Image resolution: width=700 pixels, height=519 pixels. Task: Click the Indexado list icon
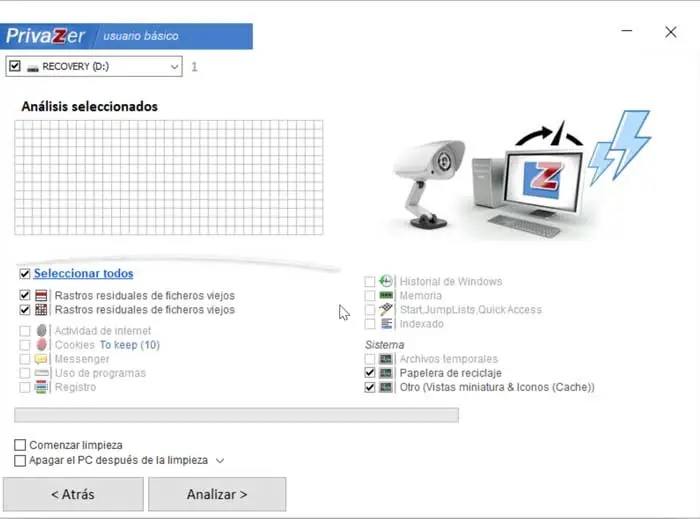(x=386, y=324)
